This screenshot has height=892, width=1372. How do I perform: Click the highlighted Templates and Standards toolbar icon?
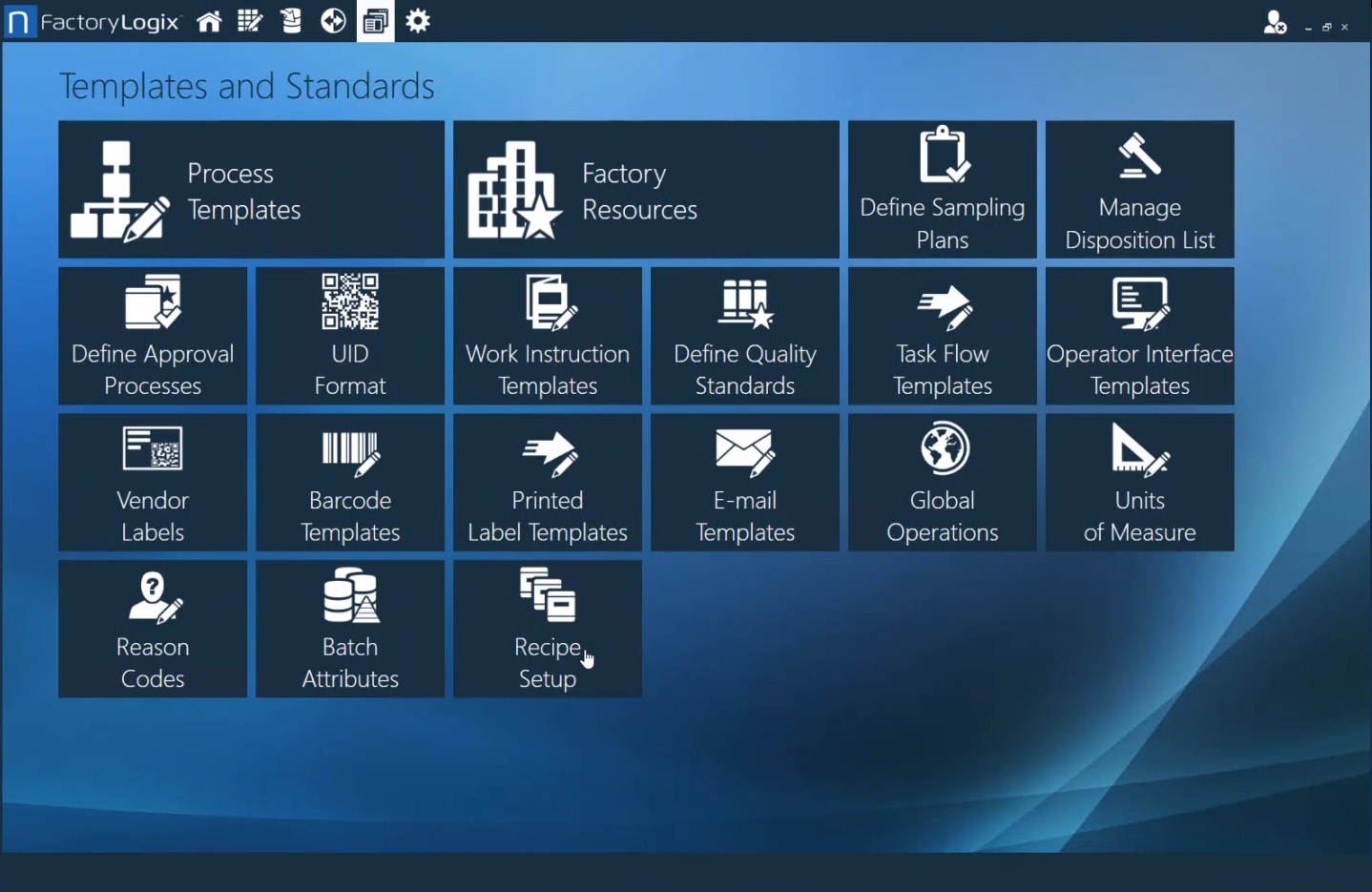(x=375, y=21)
